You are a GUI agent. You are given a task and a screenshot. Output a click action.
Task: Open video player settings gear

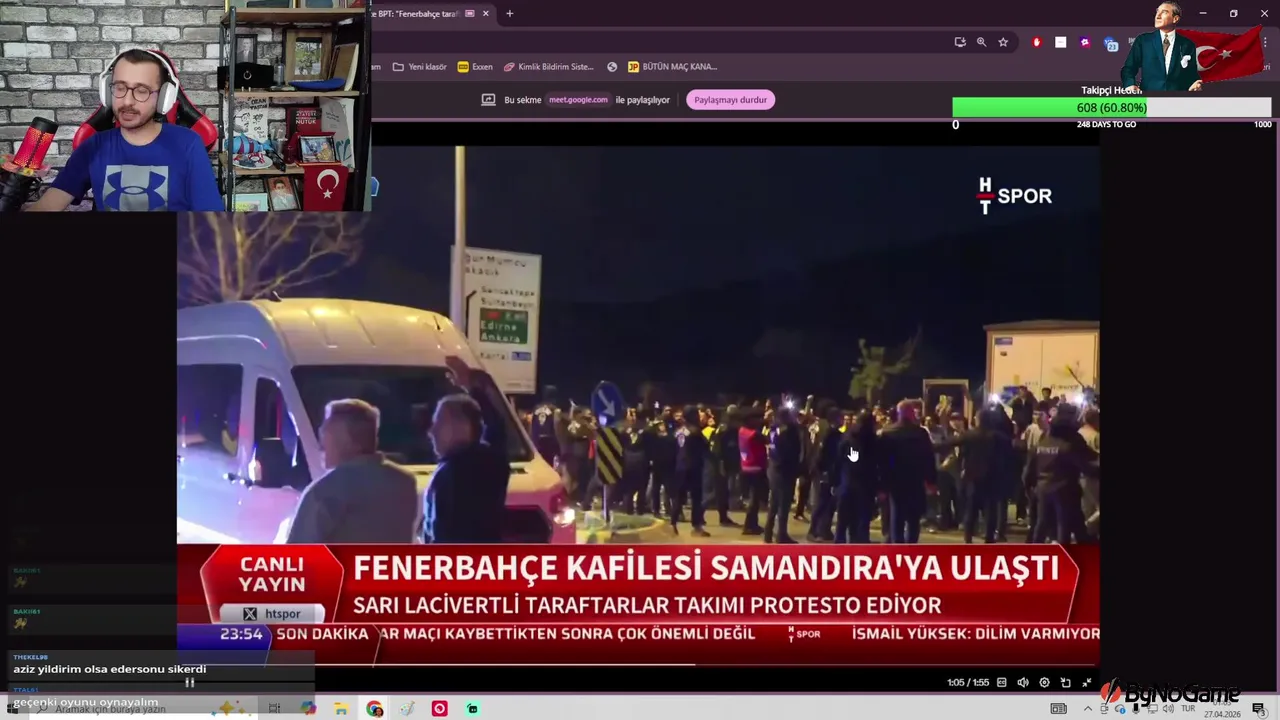click(1044, 682)
